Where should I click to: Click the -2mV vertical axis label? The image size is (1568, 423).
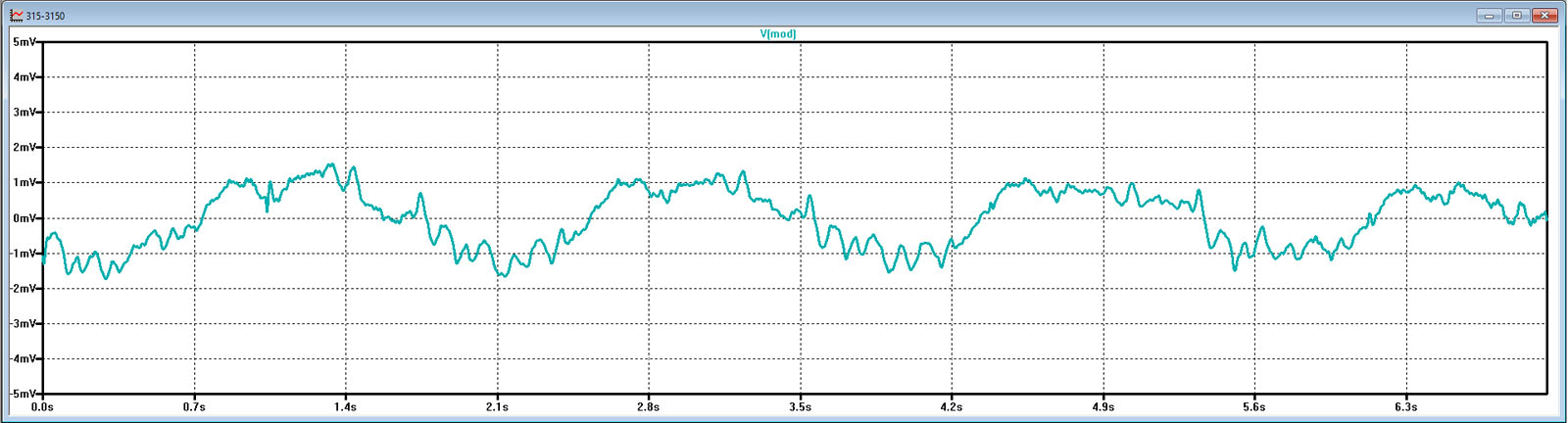click(23, 289)
